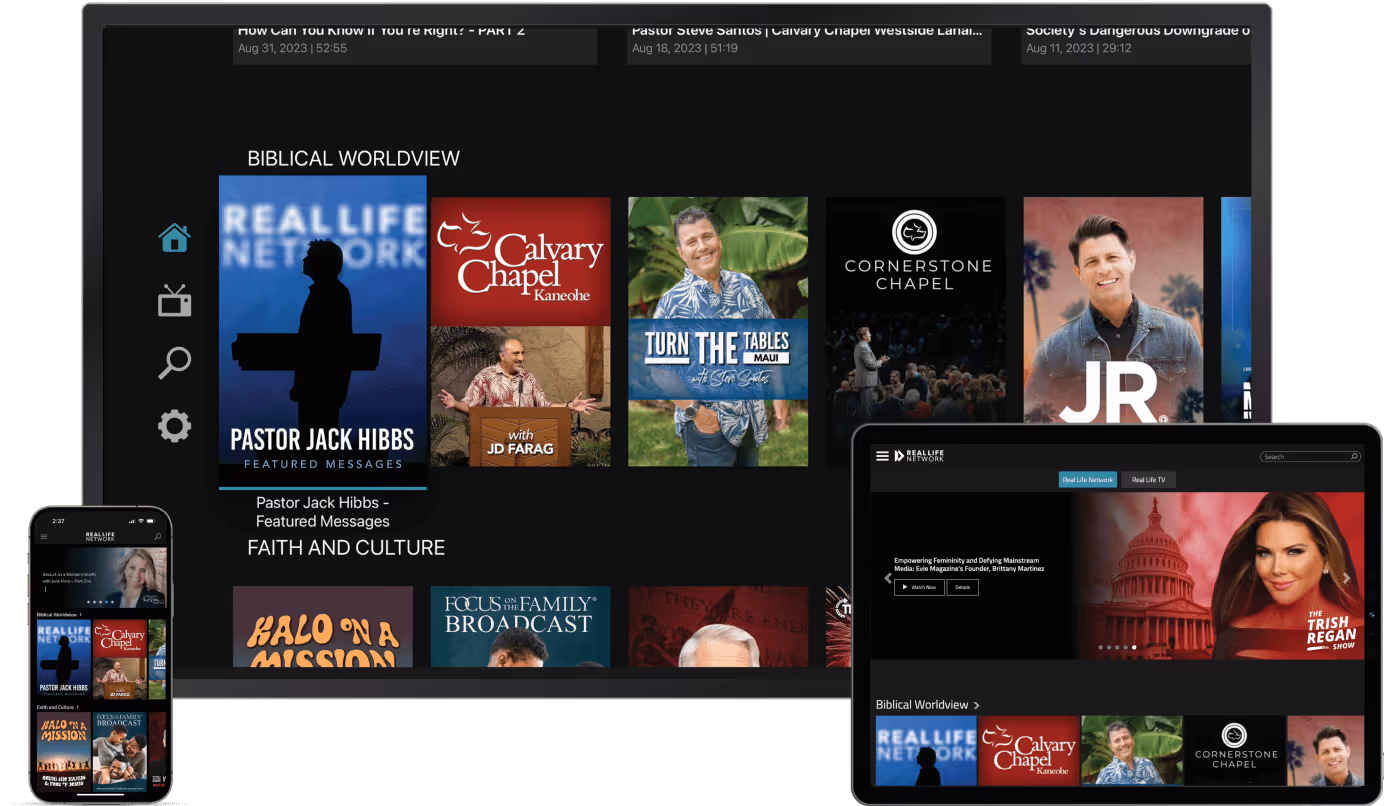Tap the featured banner on the phone
The width and height of the screenshot is (1384, 806).
pos(101,577)
